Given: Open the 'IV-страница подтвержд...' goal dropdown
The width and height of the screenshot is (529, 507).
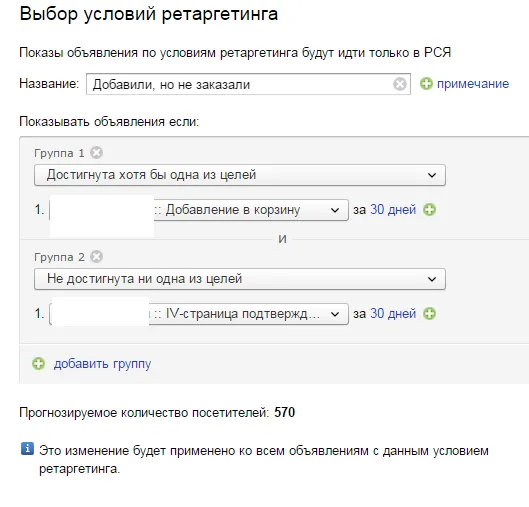Looking at the screenshot, I should [x=199, y=314].
